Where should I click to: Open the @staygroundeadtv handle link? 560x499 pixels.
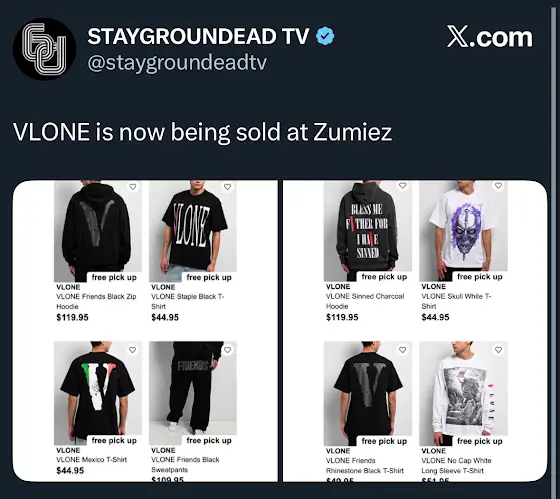click(177, 63)
